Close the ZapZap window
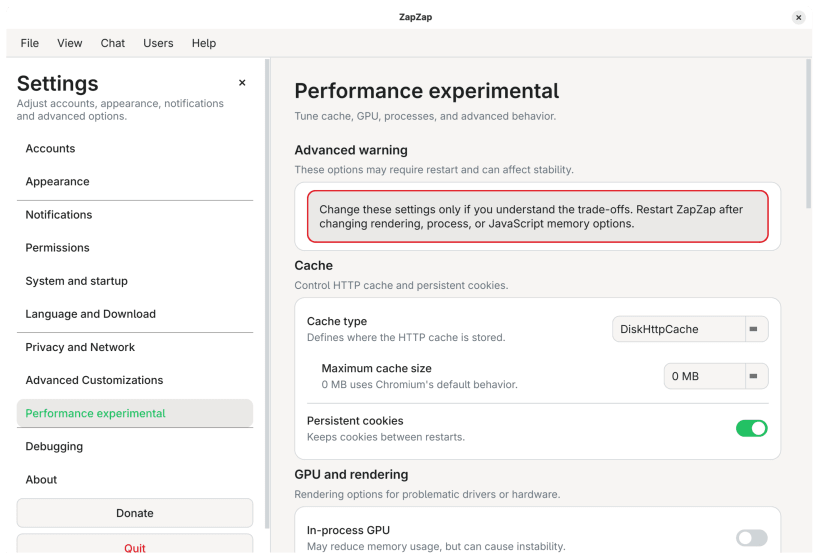819x559 pixels. [798, 17]
